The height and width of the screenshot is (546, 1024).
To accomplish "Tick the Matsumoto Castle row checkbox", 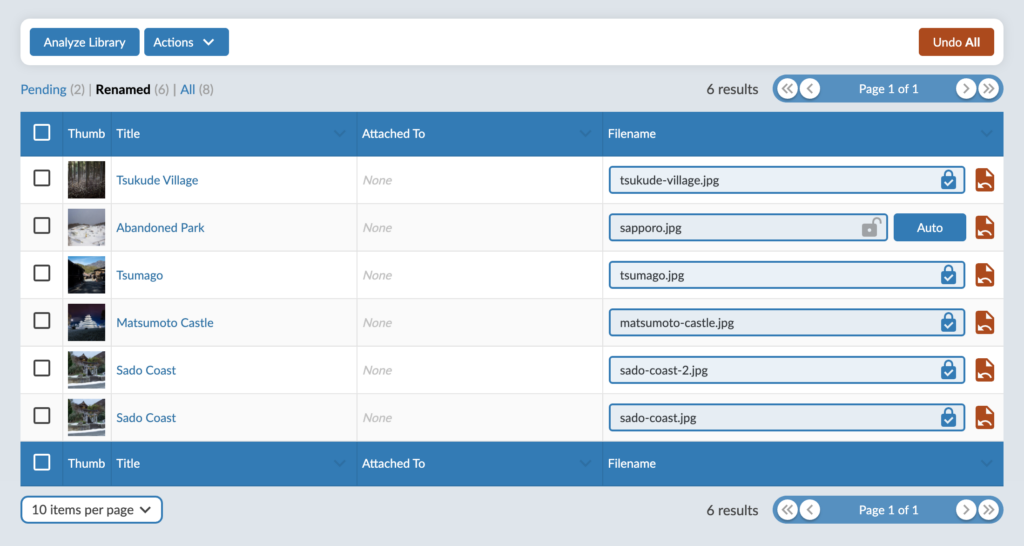I will click(x=42, y=321).
